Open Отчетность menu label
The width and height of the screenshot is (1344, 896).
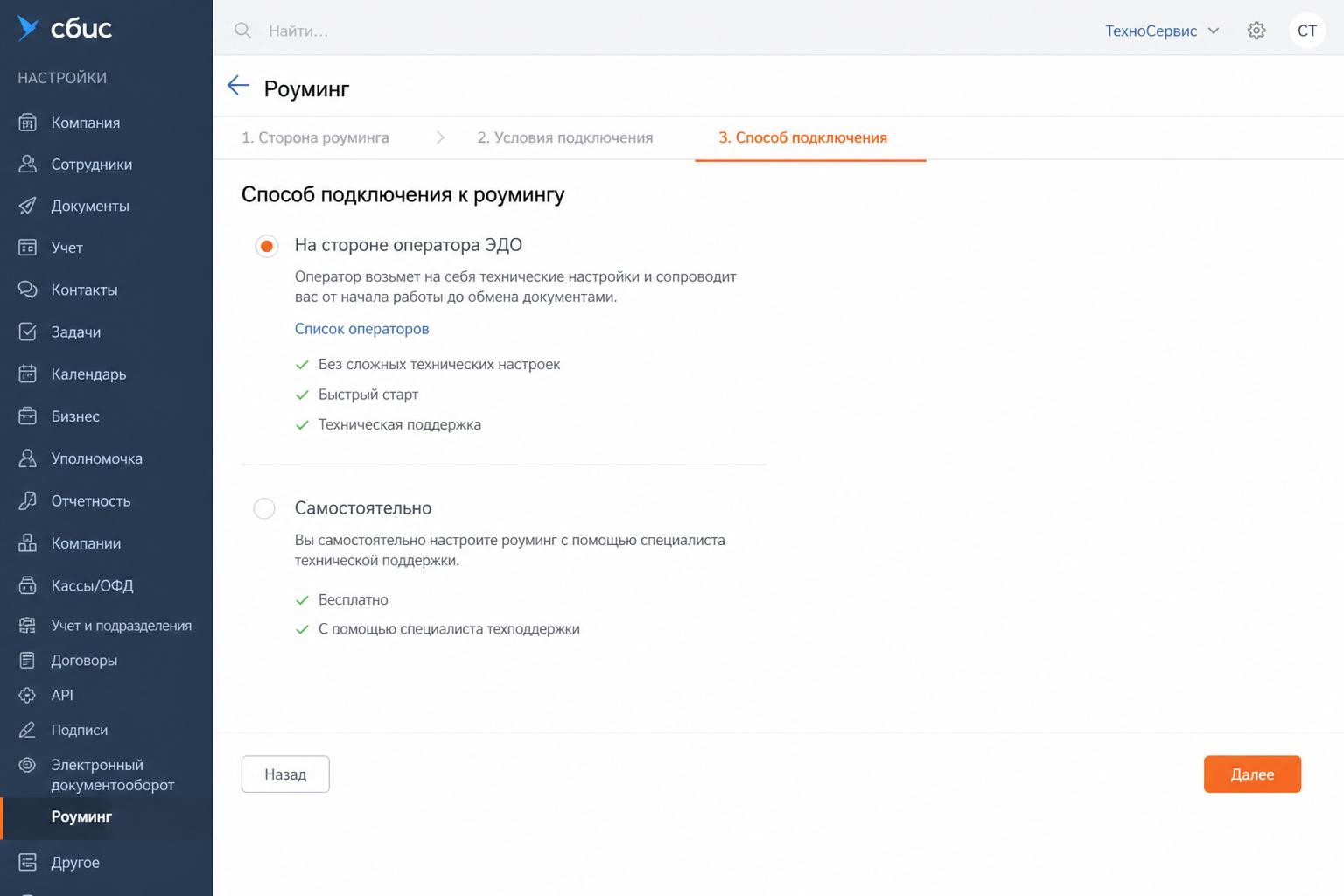(91, 500)
